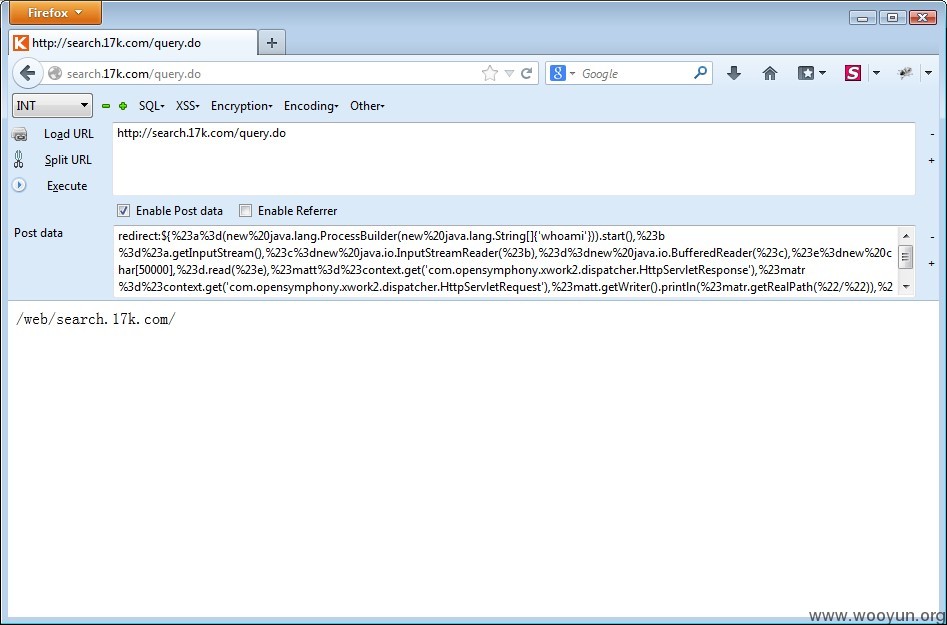
Task: Go back with the back arrow
Action: pyautogui.click(x=27, y=74)
